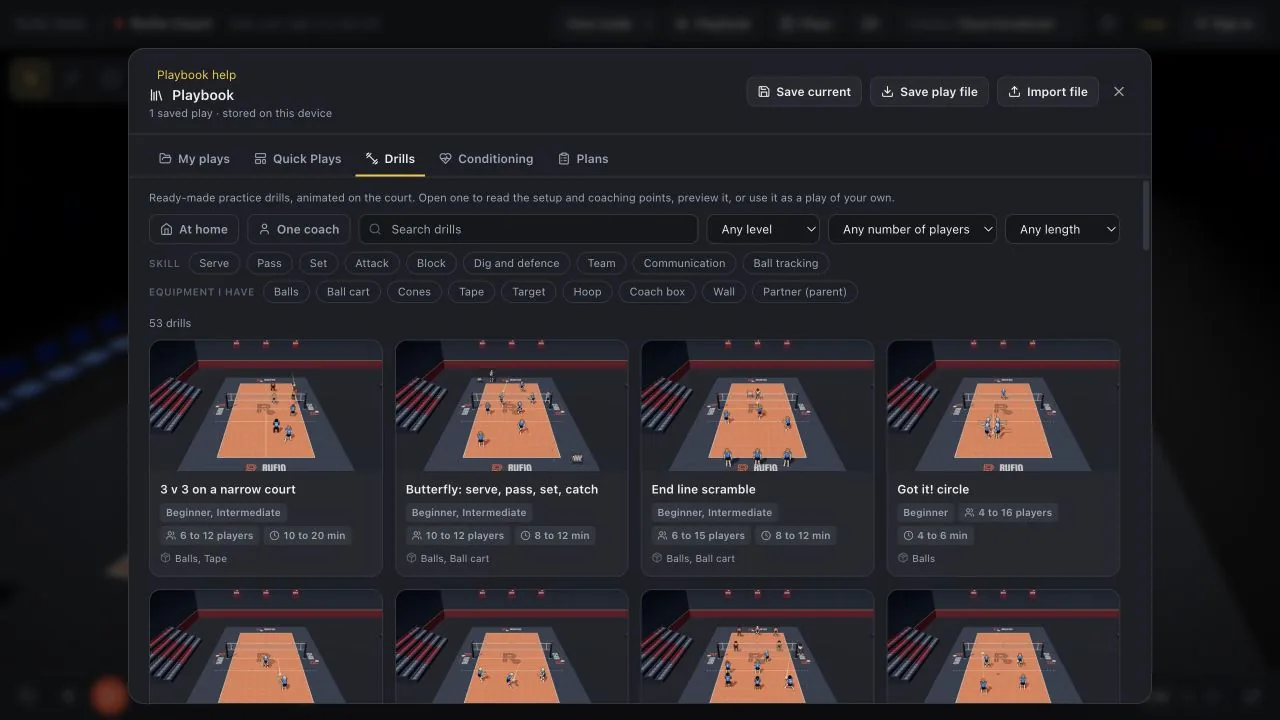1280x720 pixels.
Task: Toggle the At home filter
Action: tap(194, 229)
